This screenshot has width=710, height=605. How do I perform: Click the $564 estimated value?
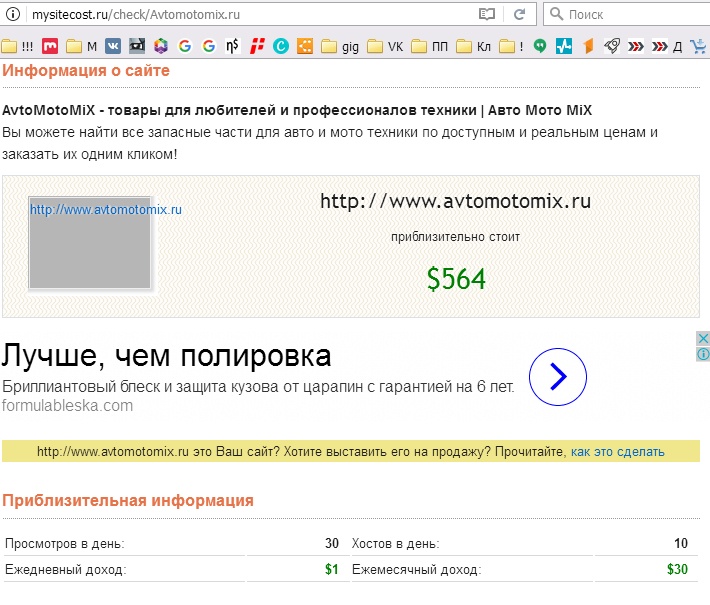(x=456, y=278)
